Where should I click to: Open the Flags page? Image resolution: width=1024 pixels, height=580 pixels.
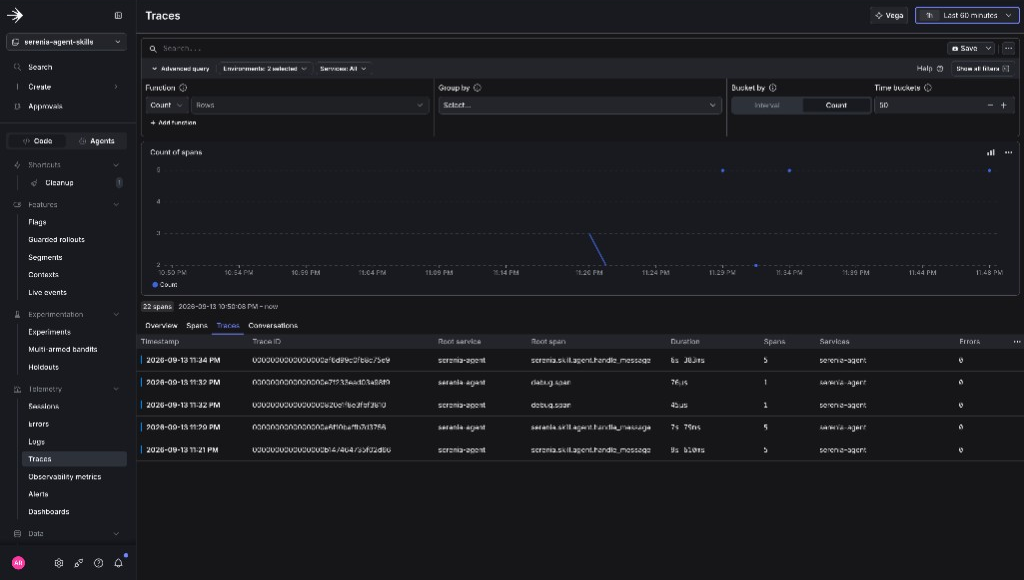pyautogui.click(x=37, y=222)
